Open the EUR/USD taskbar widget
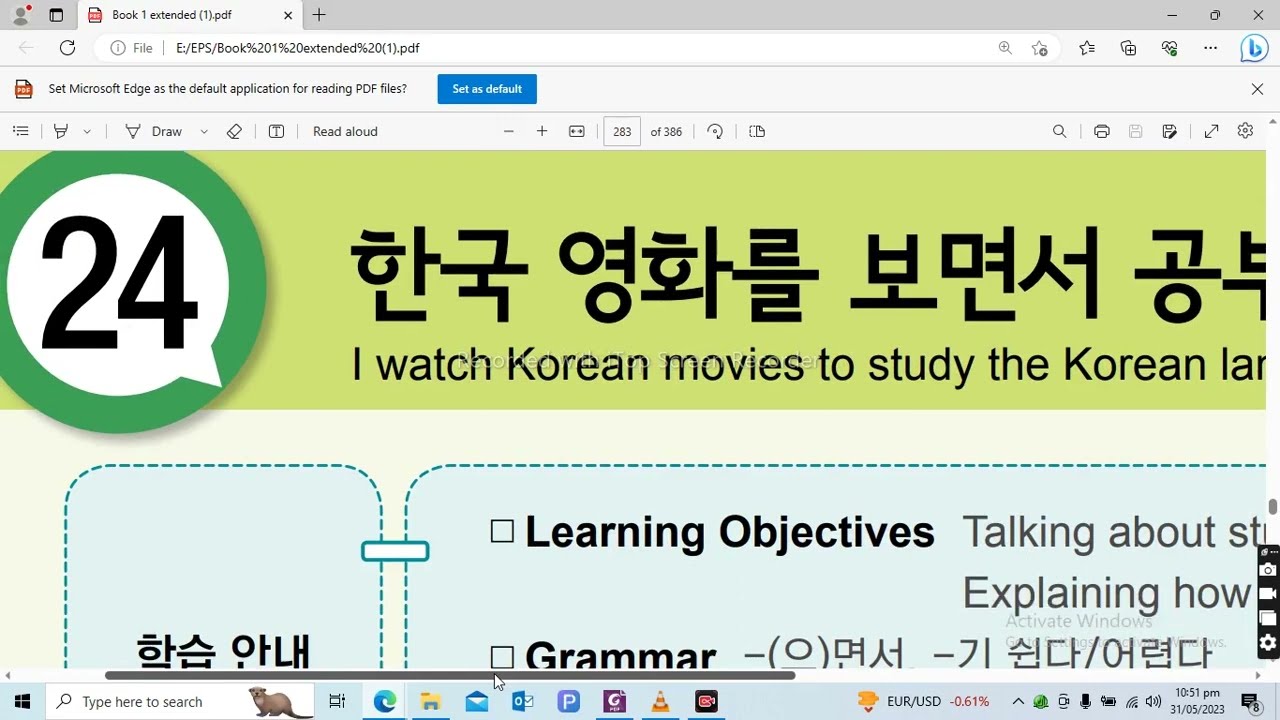This screenshot has height=720, width=1280. coord(923,702)
